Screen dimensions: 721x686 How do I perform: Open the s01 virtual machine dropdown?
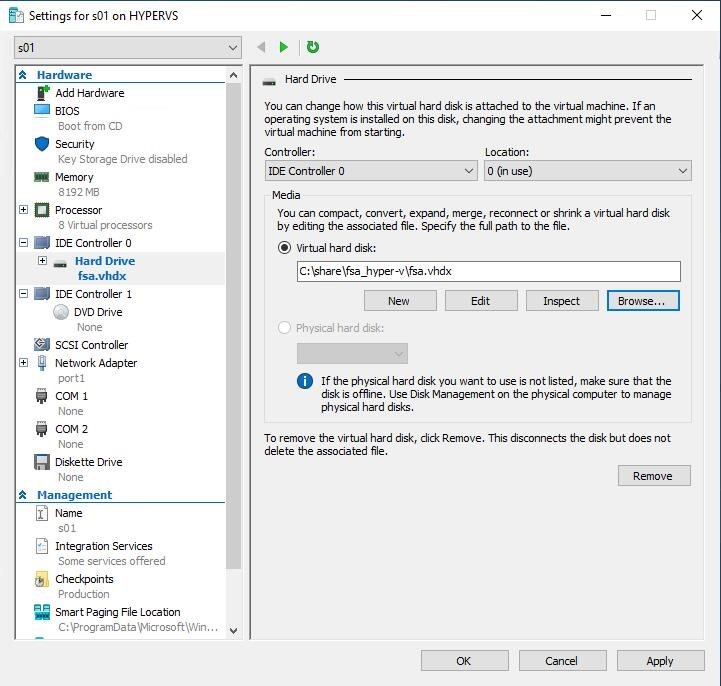pos(128,48)
